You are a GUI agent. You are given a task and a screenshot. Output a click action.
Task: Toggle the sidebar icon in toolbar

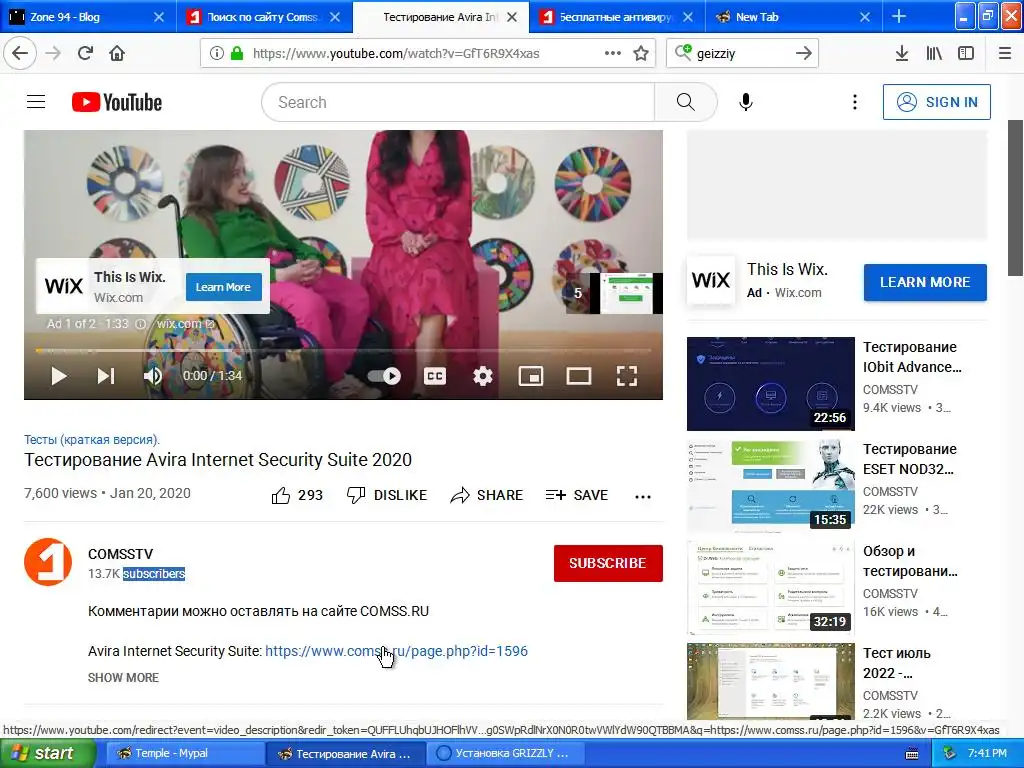point(966,53)
